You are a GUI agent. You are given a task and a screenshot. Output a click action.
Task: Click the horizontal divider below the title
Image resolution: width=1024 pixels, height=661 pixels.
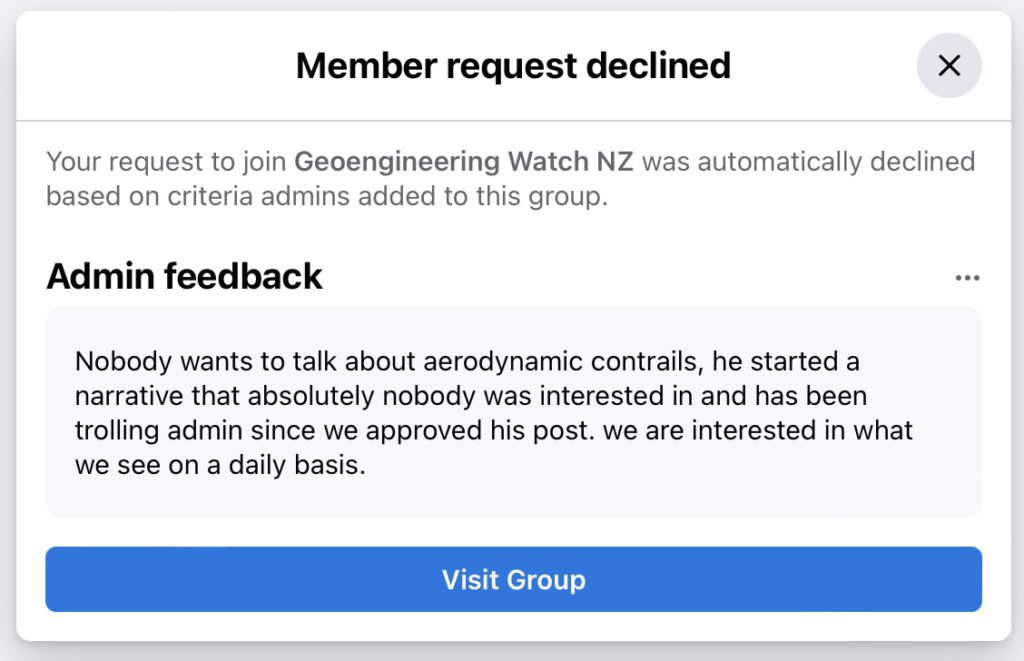(513, 121)
